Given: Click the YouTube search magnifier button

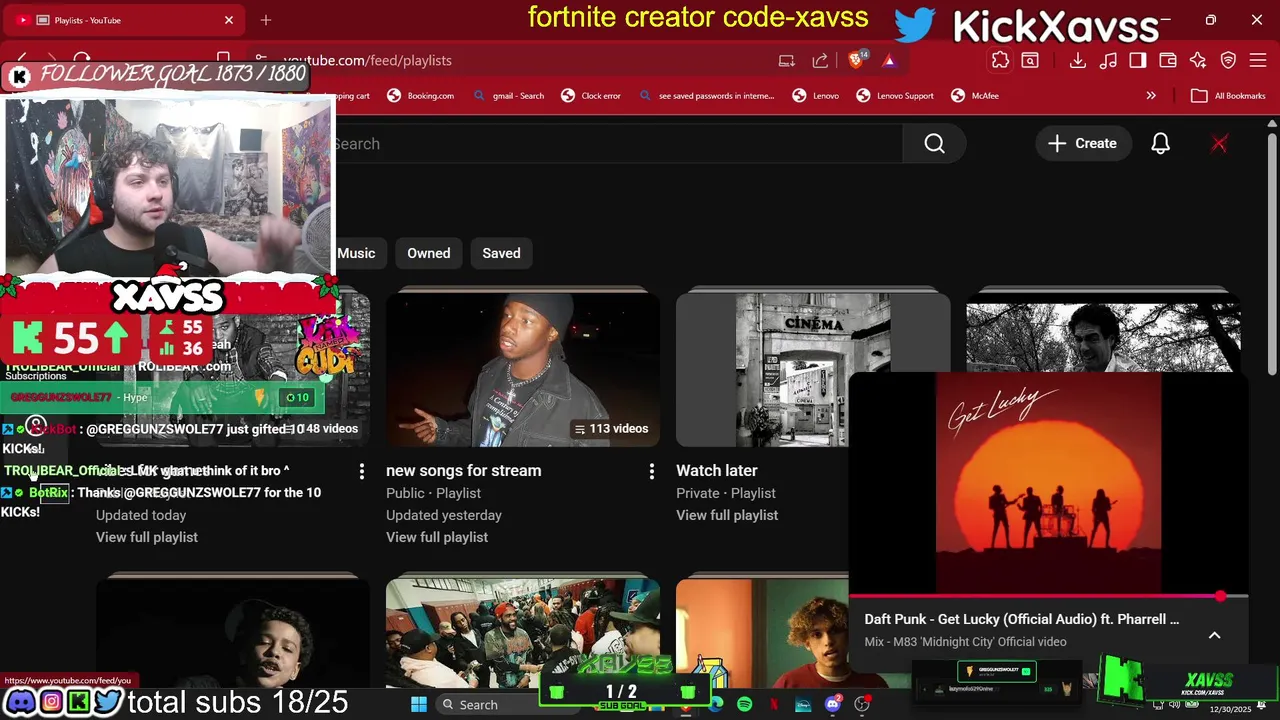Looking at the screenshot, I should (934, 144).
